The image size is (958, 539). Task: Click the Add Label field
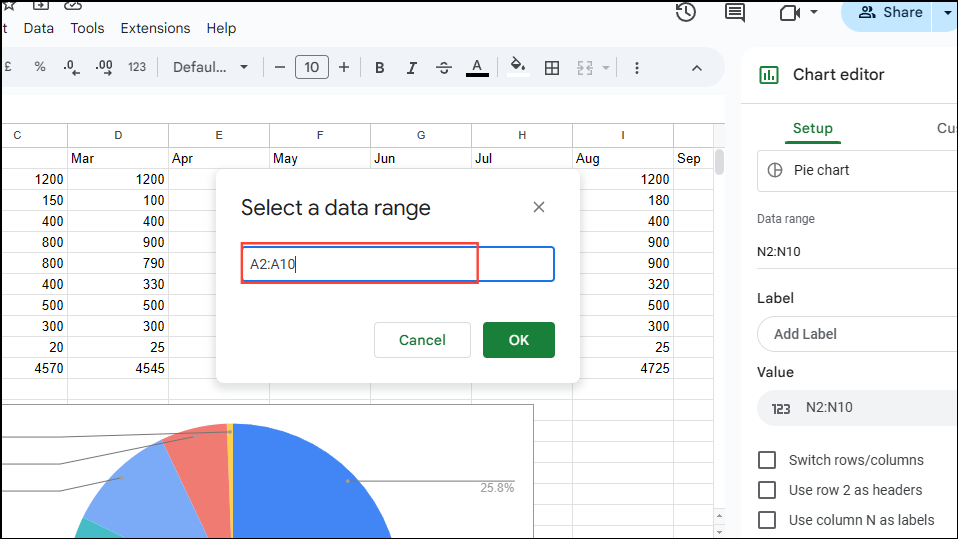point(857,334)
